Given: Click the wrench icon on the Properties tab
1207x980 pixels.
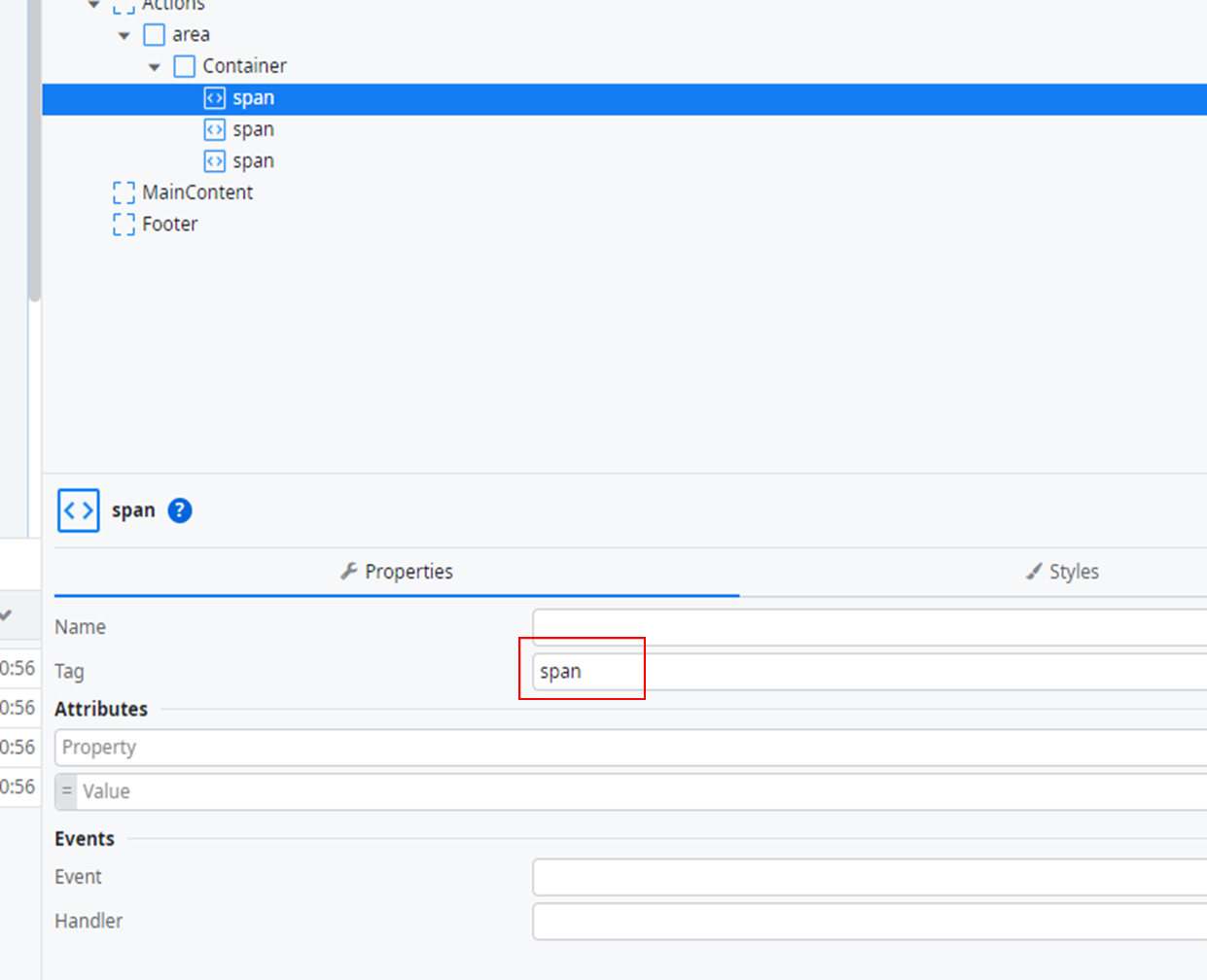Looking at the screenshot, I should click(349, 571).
